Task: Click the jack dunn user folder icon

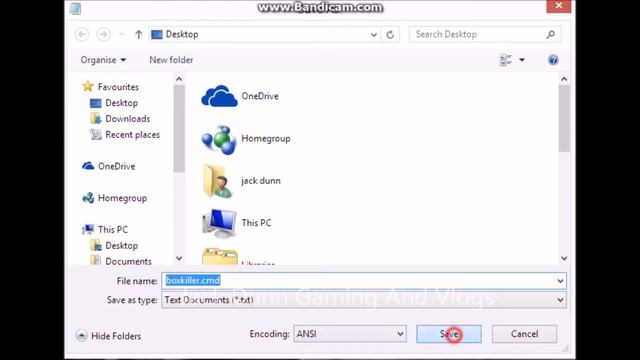Action: (x=218, y=181)
